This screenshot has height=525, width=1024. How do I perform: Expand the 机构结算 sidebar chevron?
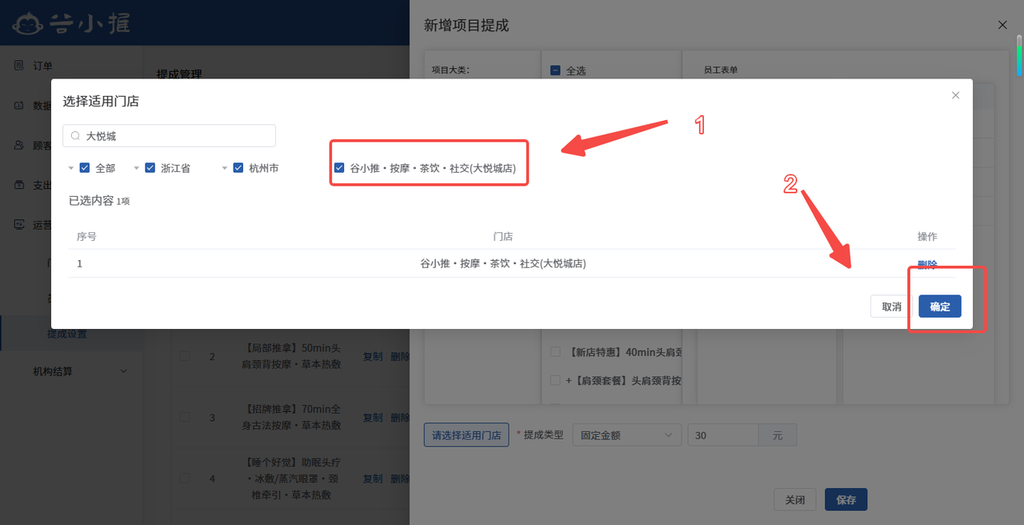123,372
